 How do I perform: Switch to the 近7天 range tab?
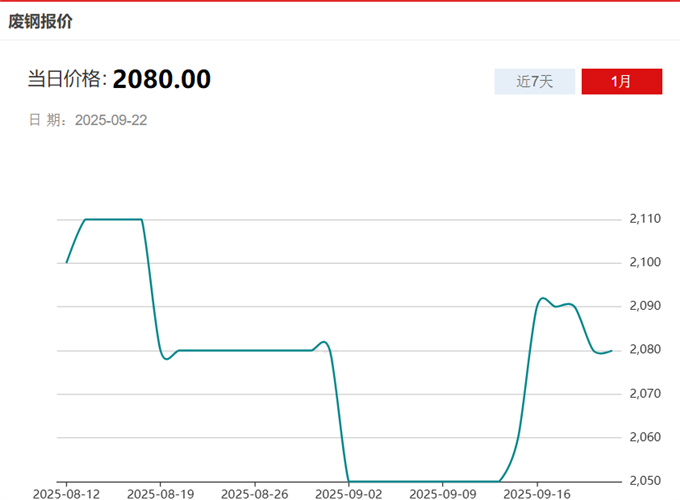535,81
